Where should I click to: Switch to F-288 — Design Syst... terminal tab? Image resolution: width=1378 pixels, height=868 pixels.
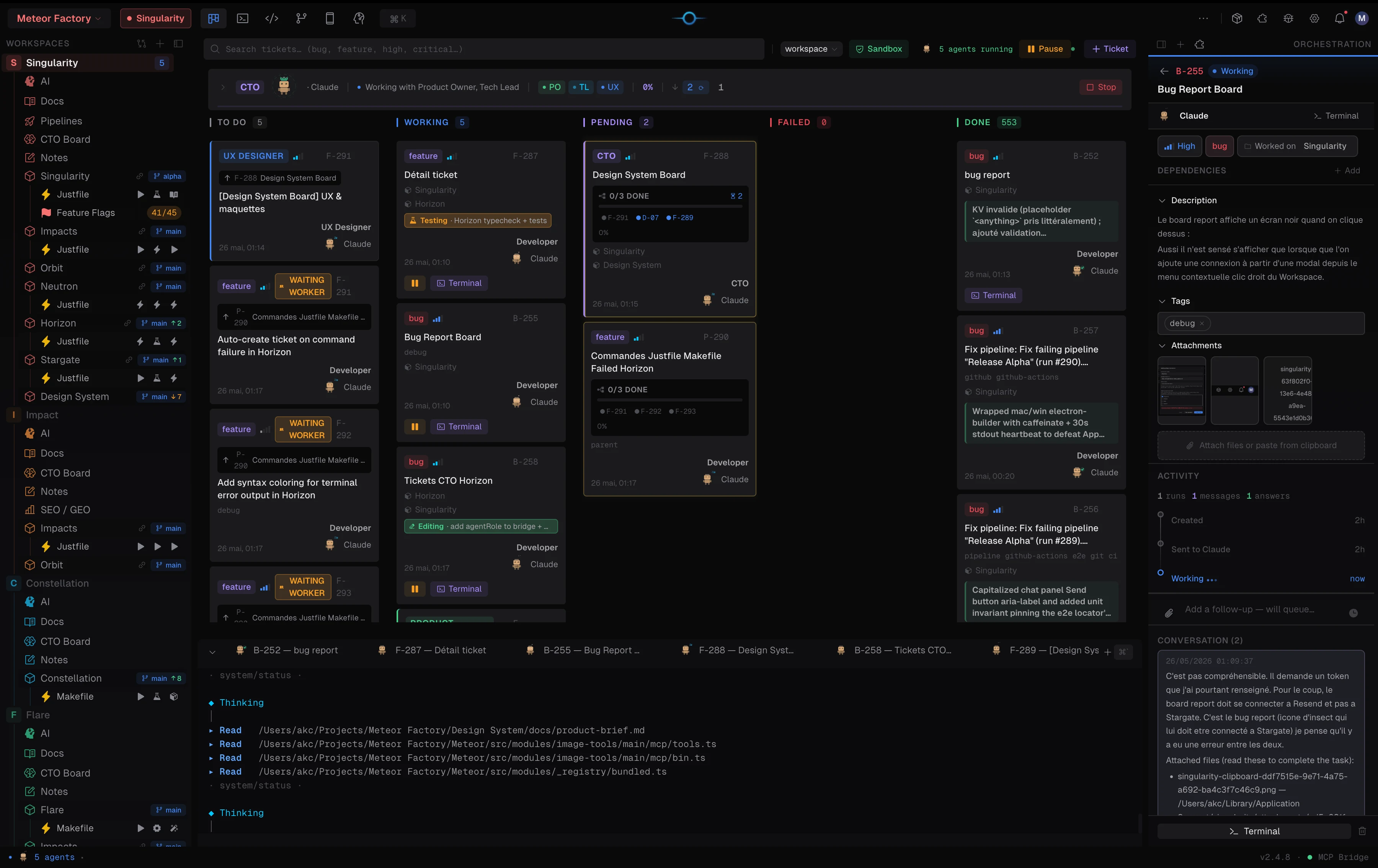click(x=738, y=651)
